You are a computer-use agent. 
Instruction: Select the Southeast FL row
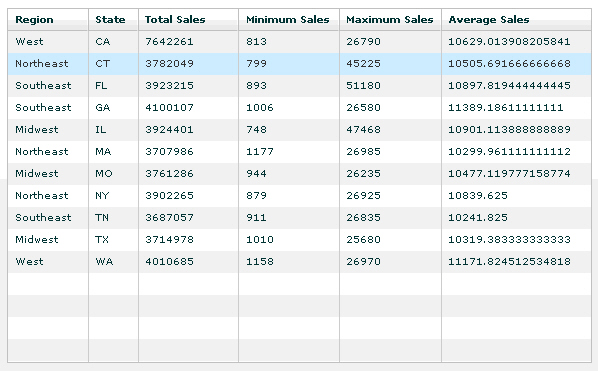[299, 85]
